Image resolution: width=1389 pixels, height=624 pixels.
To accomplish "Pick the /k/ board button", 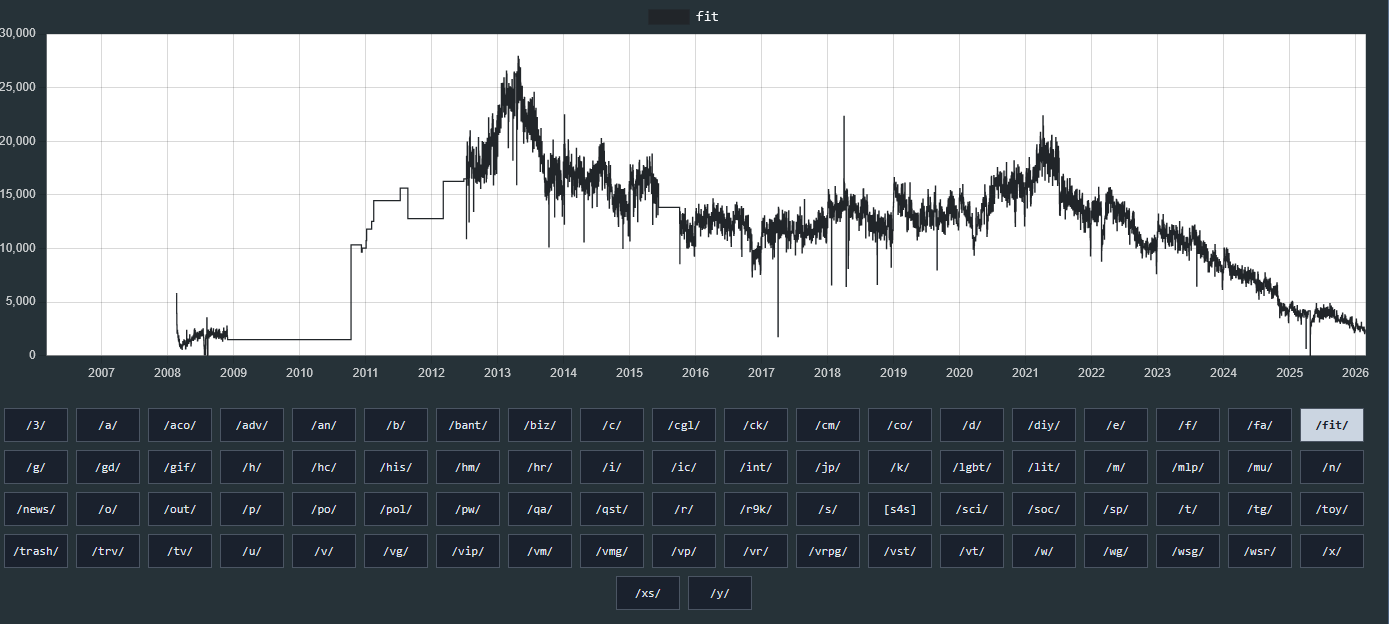I will coord(900,467).
